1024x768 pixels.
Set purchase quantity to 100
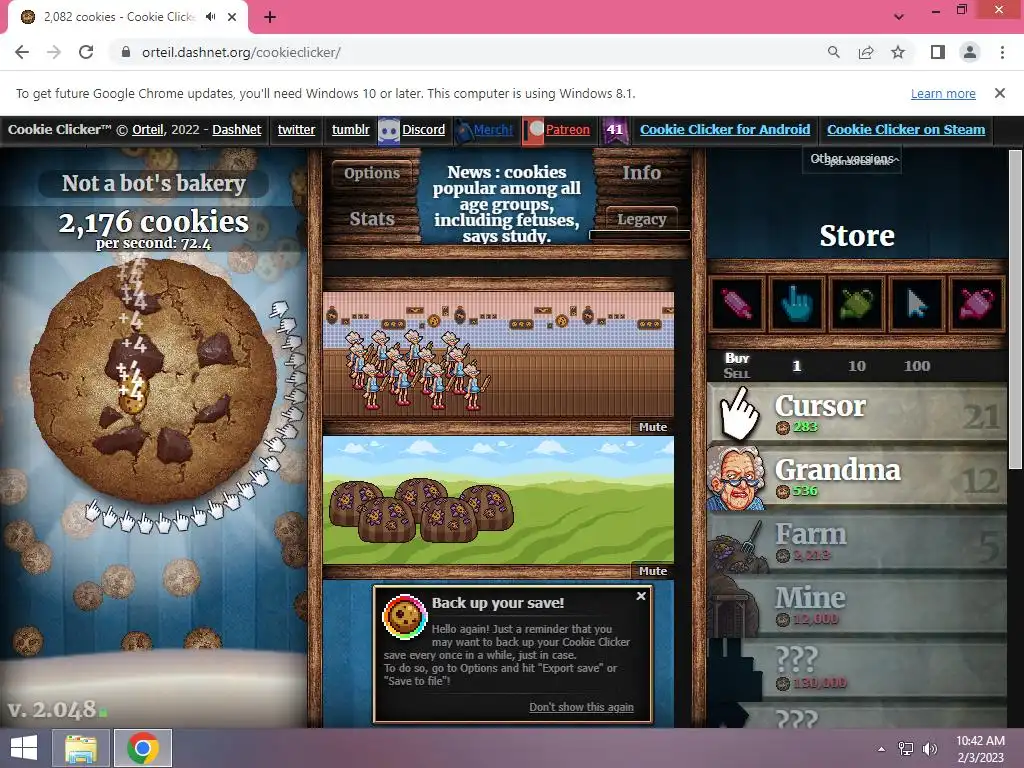pyautogui.click(x=917, y=366)
